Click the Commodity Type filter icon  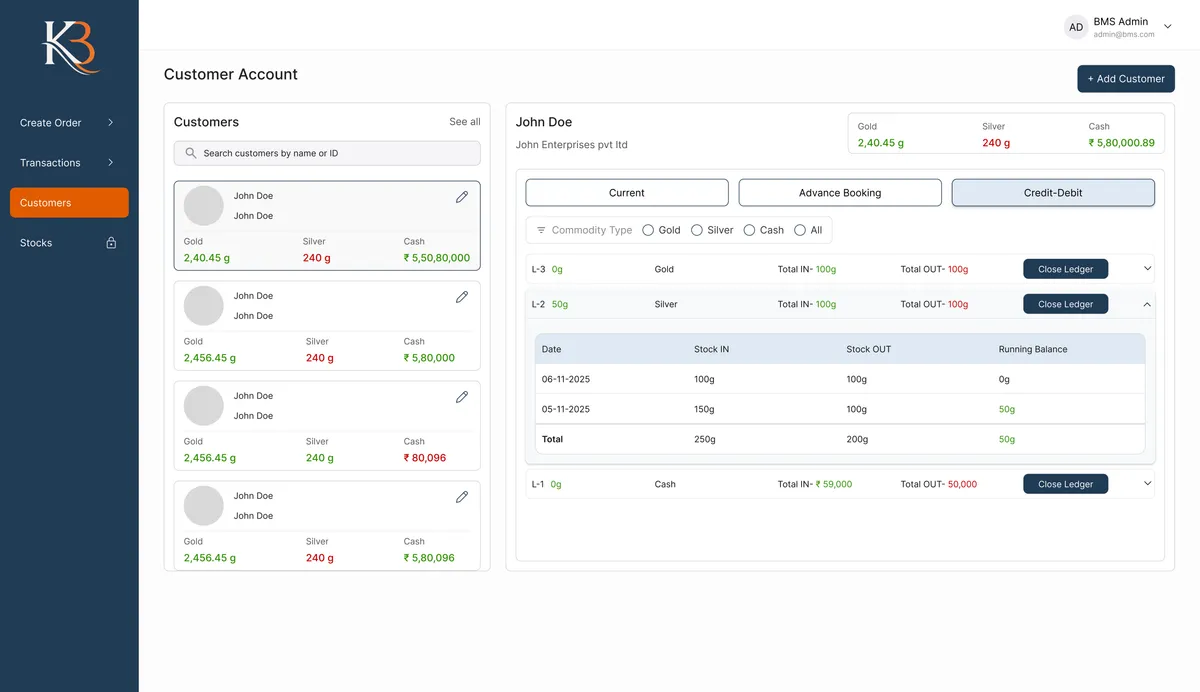541,230
